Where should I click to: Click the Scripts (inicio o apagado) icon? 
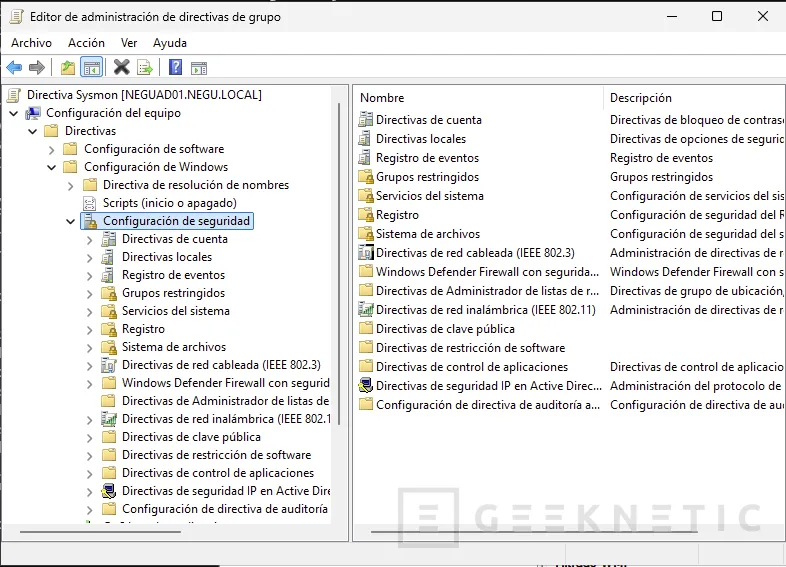click(x=90, y=203)
